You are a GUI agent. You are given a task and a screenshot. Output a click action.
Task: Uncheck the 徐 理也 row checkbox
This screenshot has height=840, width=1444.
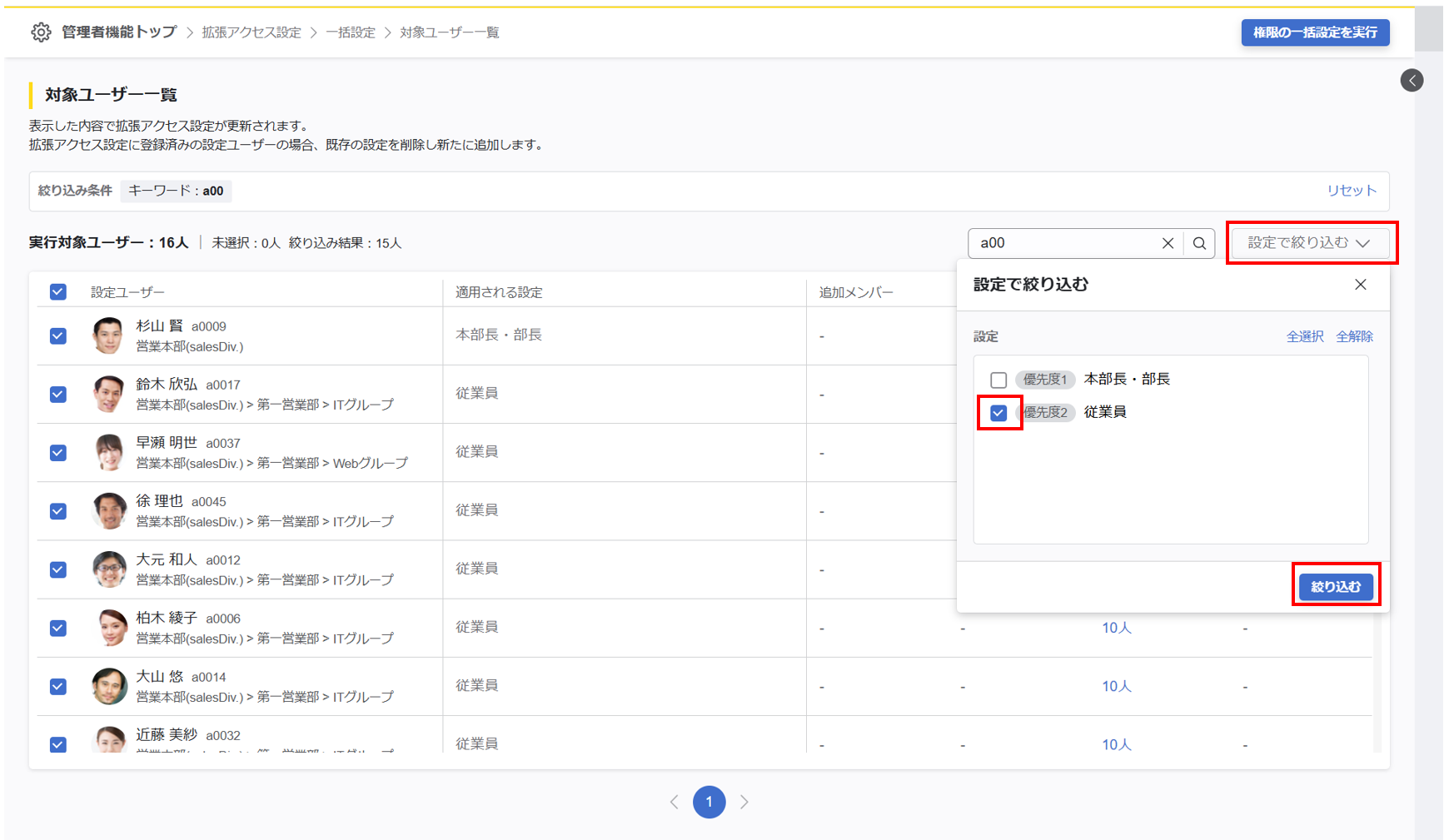57,511
